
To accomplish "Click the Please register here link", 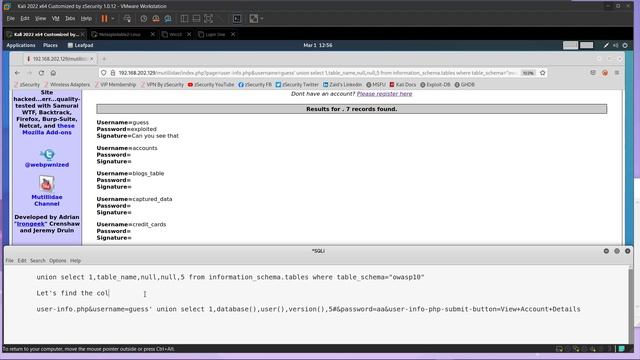I will (x=384, y=94).
